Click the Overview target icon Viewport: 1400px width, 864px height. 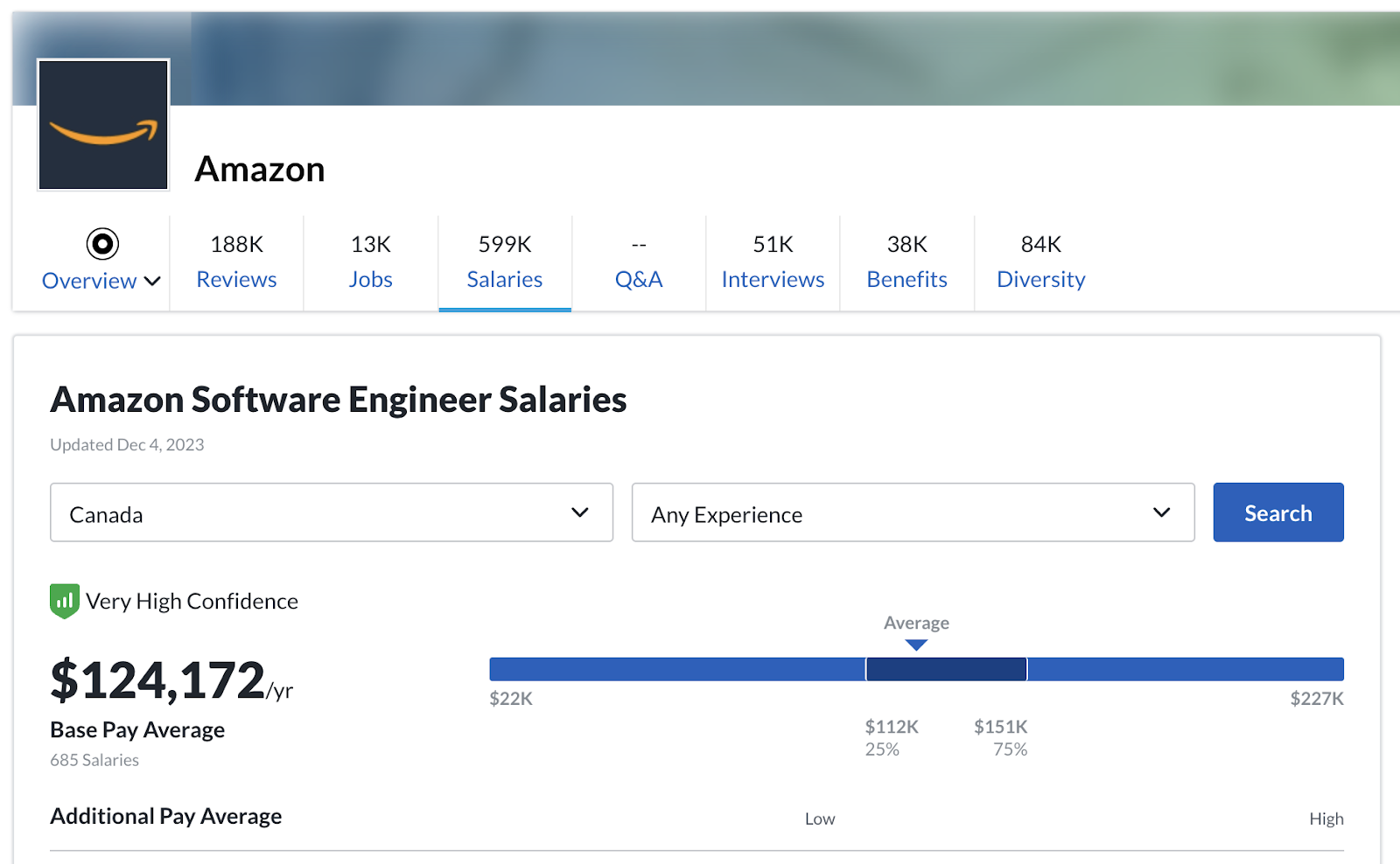coord(102,244)
